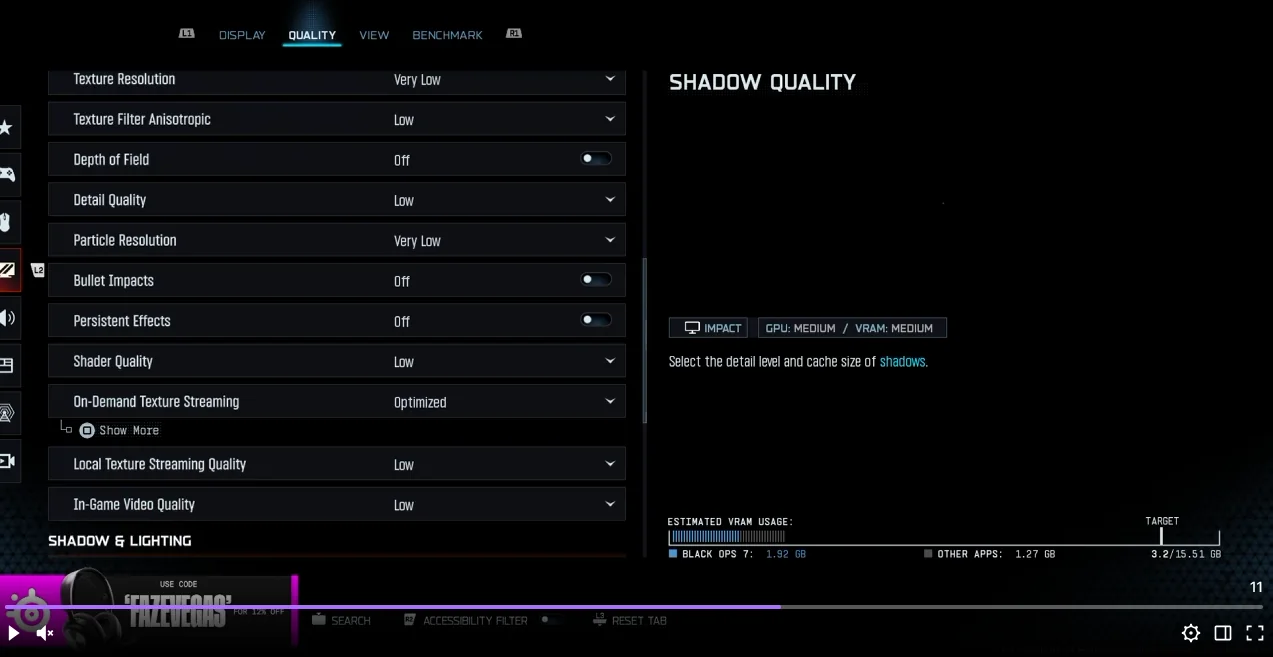Toggle Persistent Effects switch
The height and width of the screenshot is (657, 1273).
597,320
